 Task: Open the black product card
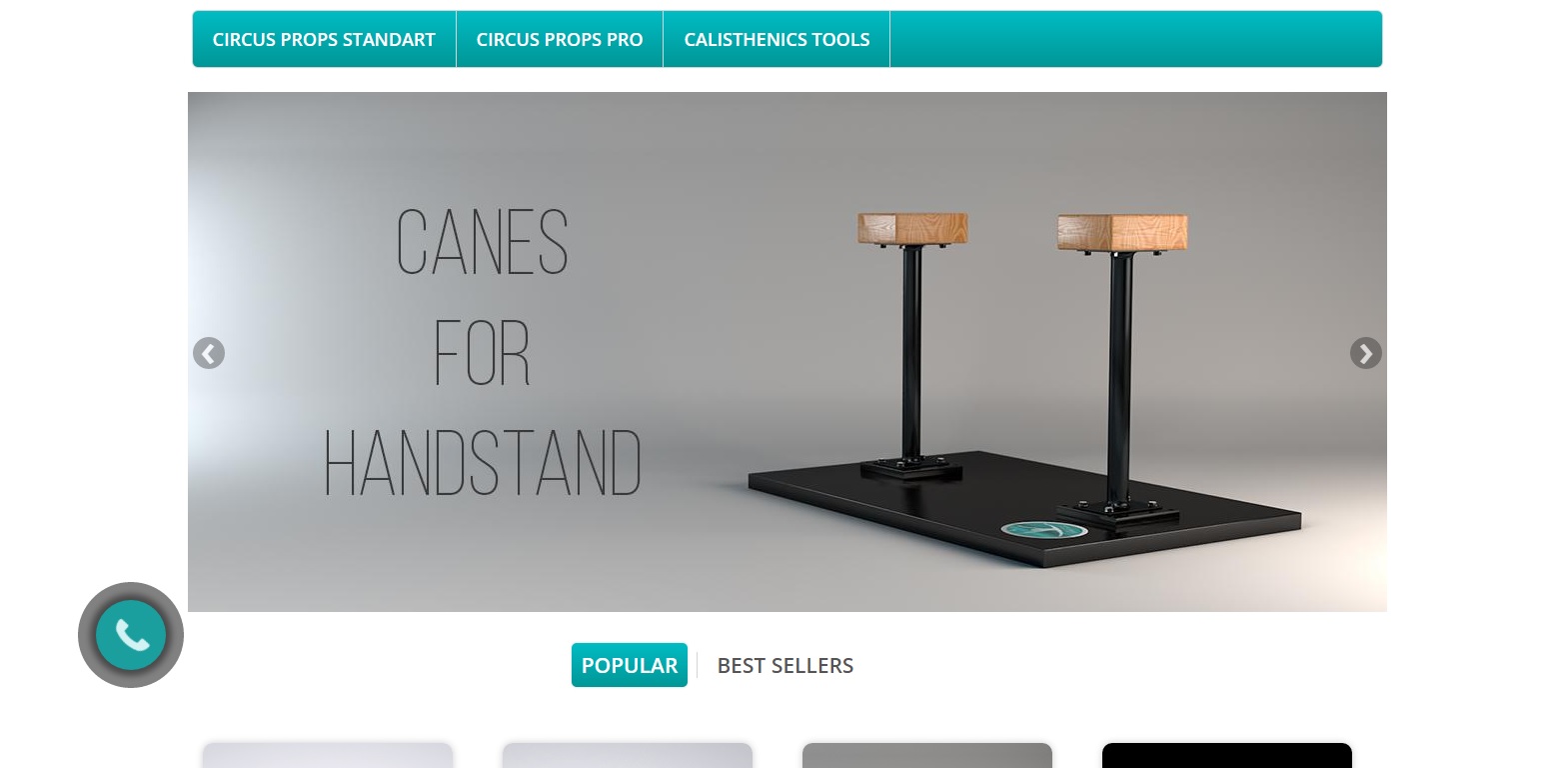point(1227,755)
